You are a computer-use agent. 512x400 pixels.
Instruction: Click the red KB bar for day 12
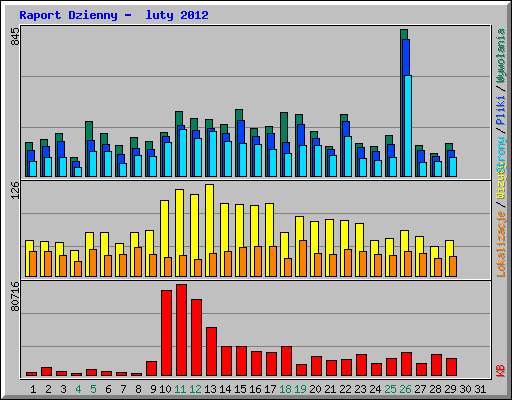(x=196, y=338)
